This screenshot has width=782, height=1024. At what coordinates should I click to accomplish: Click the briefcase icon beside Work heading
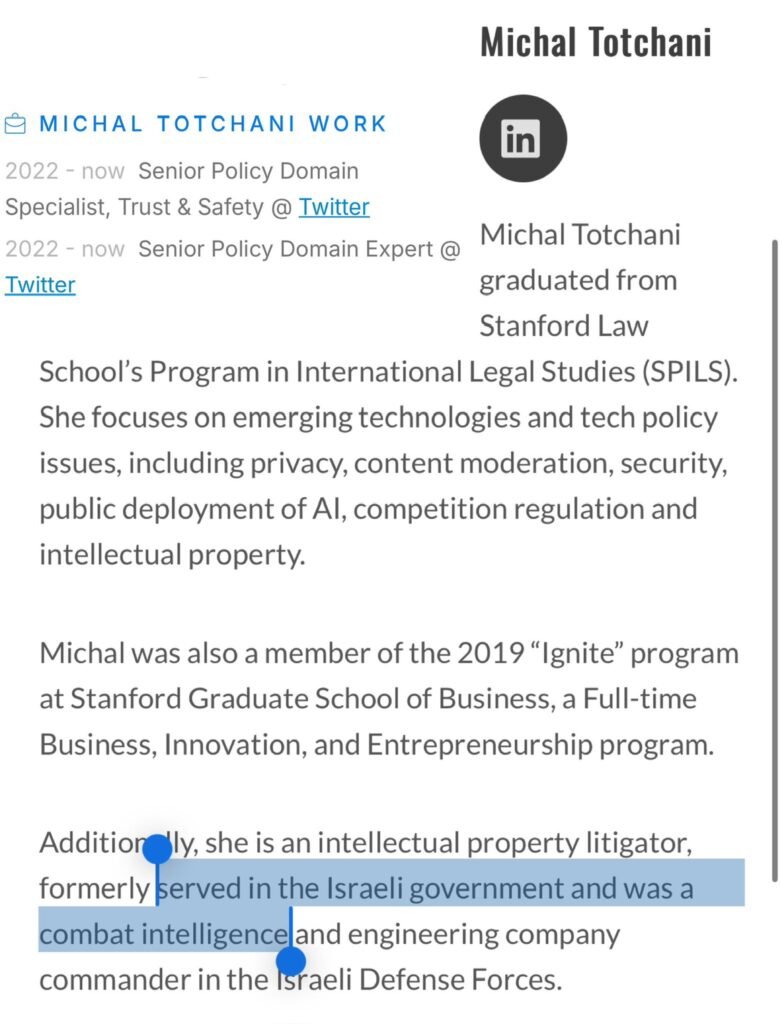pyautogui.click(x=15, y=123)
